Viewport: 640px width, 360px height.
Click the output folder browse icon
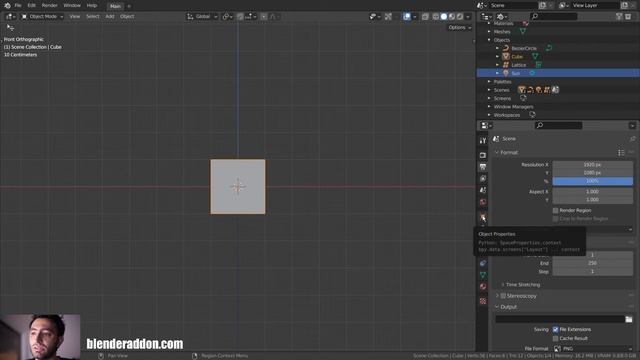click(x=629, y=319)
